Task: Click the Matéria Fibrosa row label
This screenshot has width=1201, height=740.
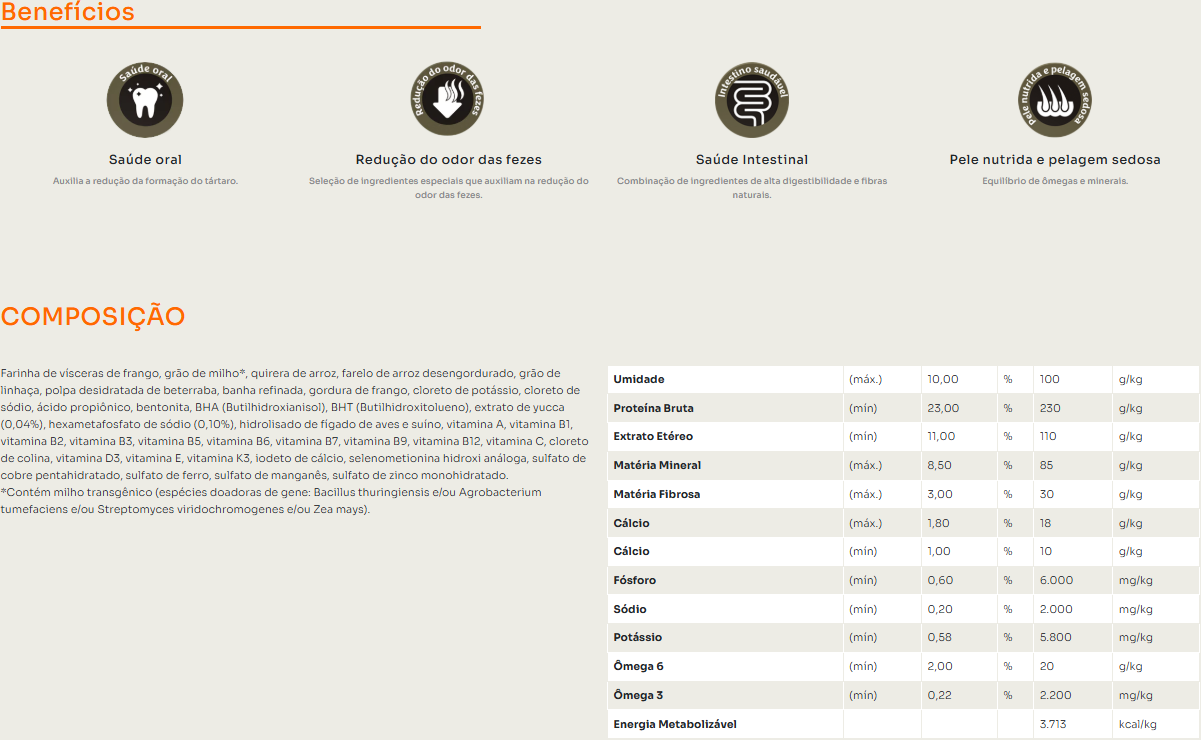Action: [x=656, y=494]
